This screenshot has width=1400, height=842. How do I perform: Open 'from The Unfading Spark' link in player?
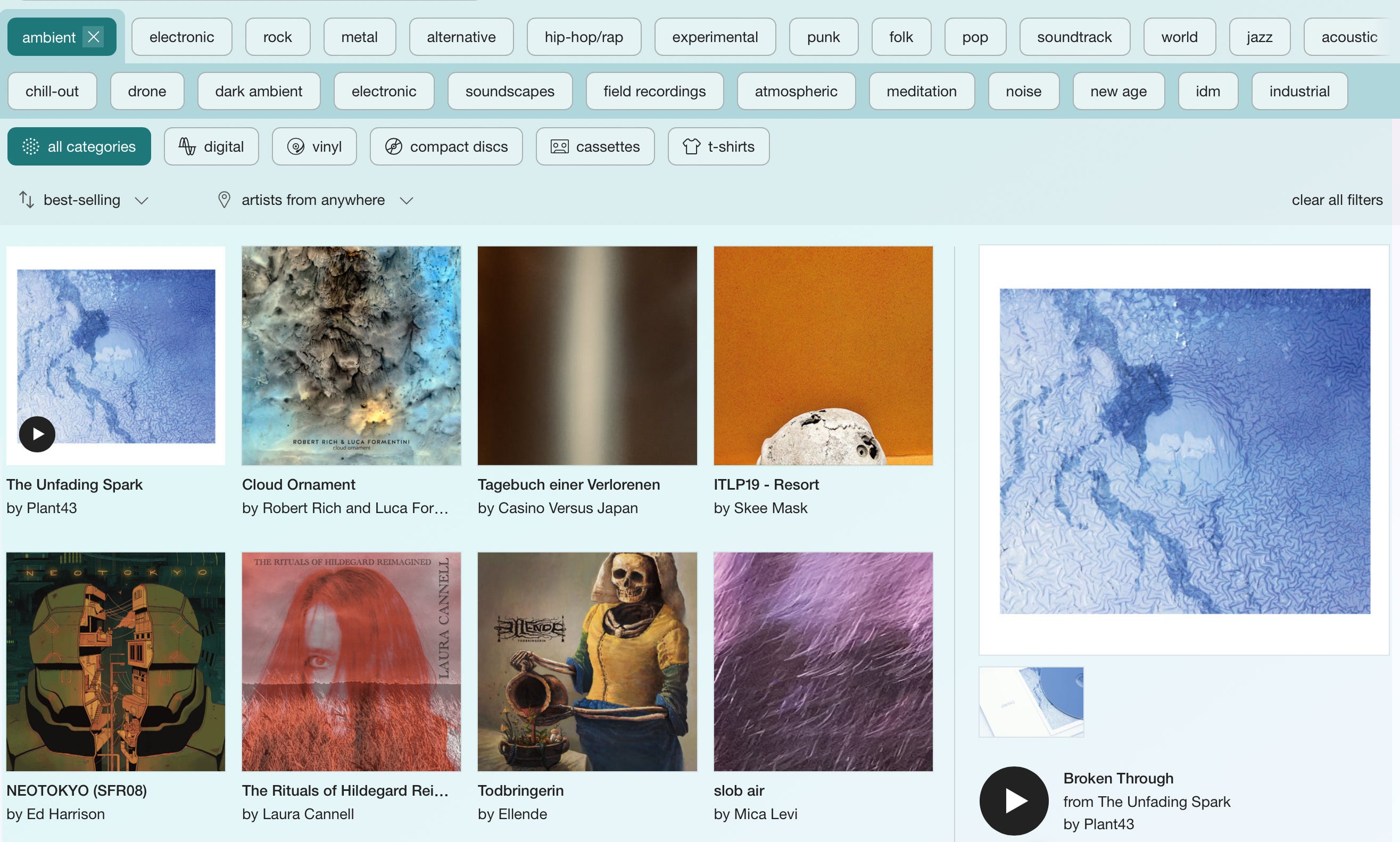coord(1146,801)
